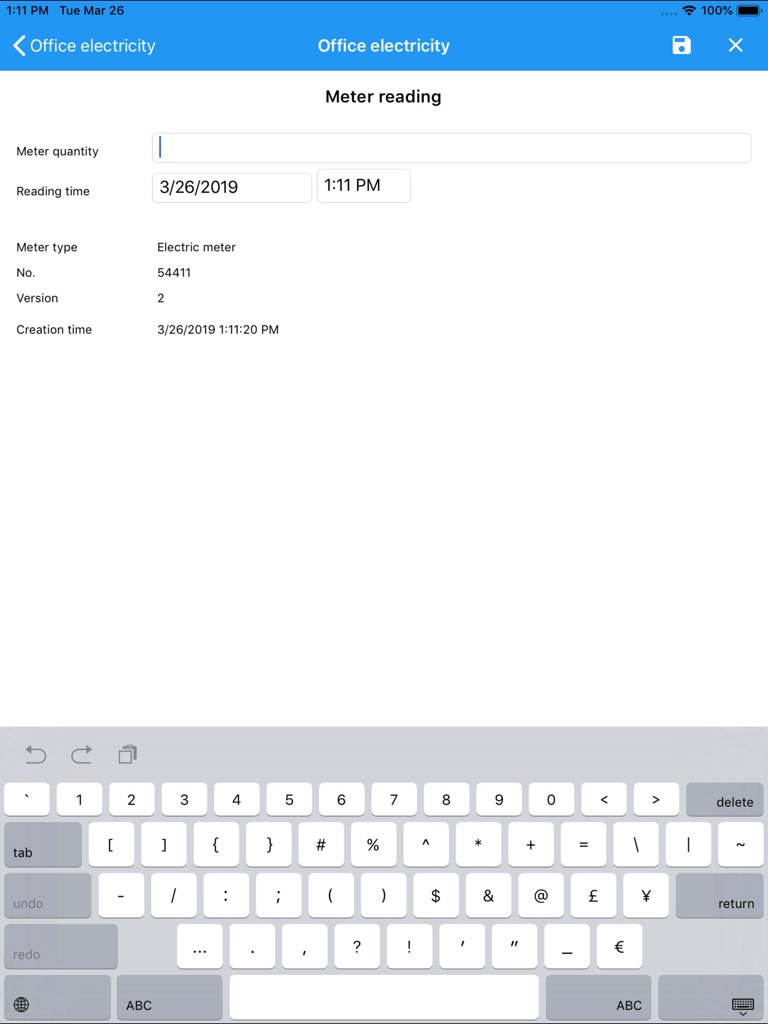The height and width of the screenshot is (1024, 768).
Task: Tap the undo text key
Action: click(48, 895)
